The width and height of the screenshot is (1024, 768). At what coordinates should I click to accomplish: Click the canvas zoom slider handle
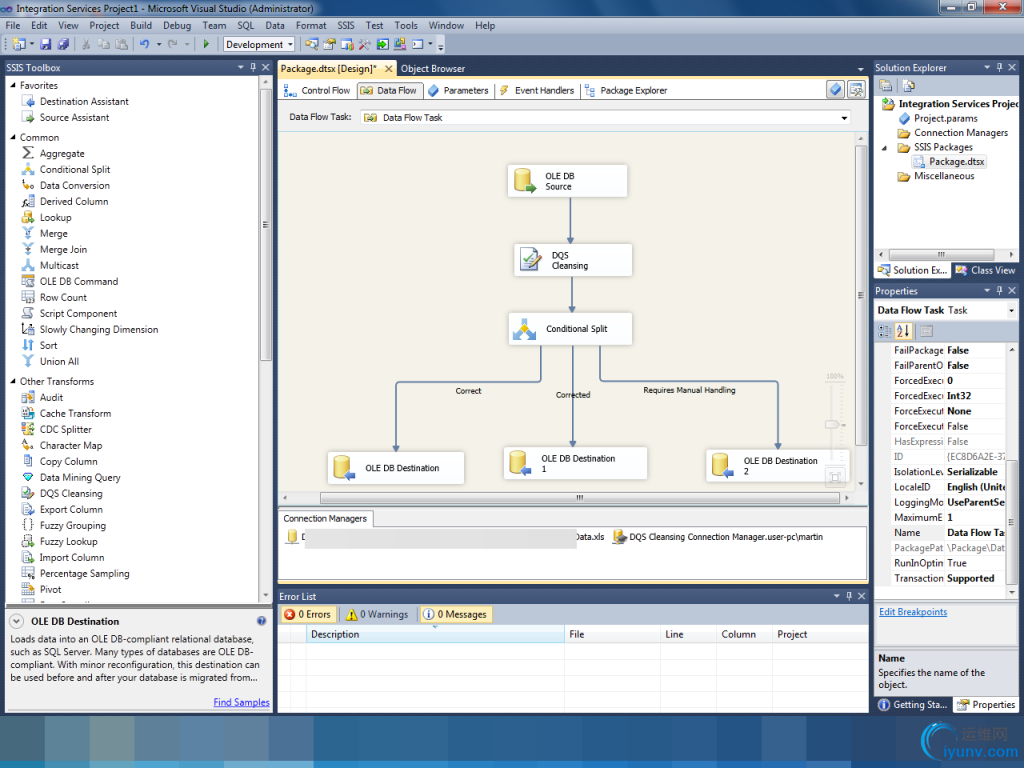pos(832,424)
